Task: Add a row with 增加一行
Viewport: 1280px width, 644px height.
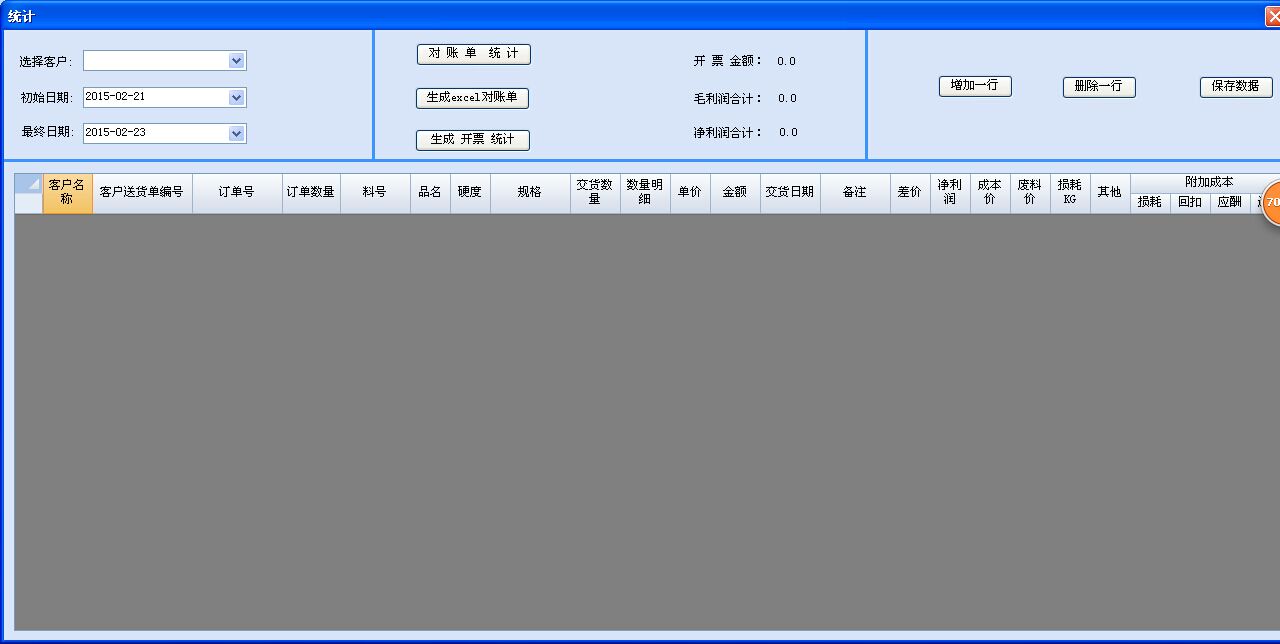Action: (975, 87)
